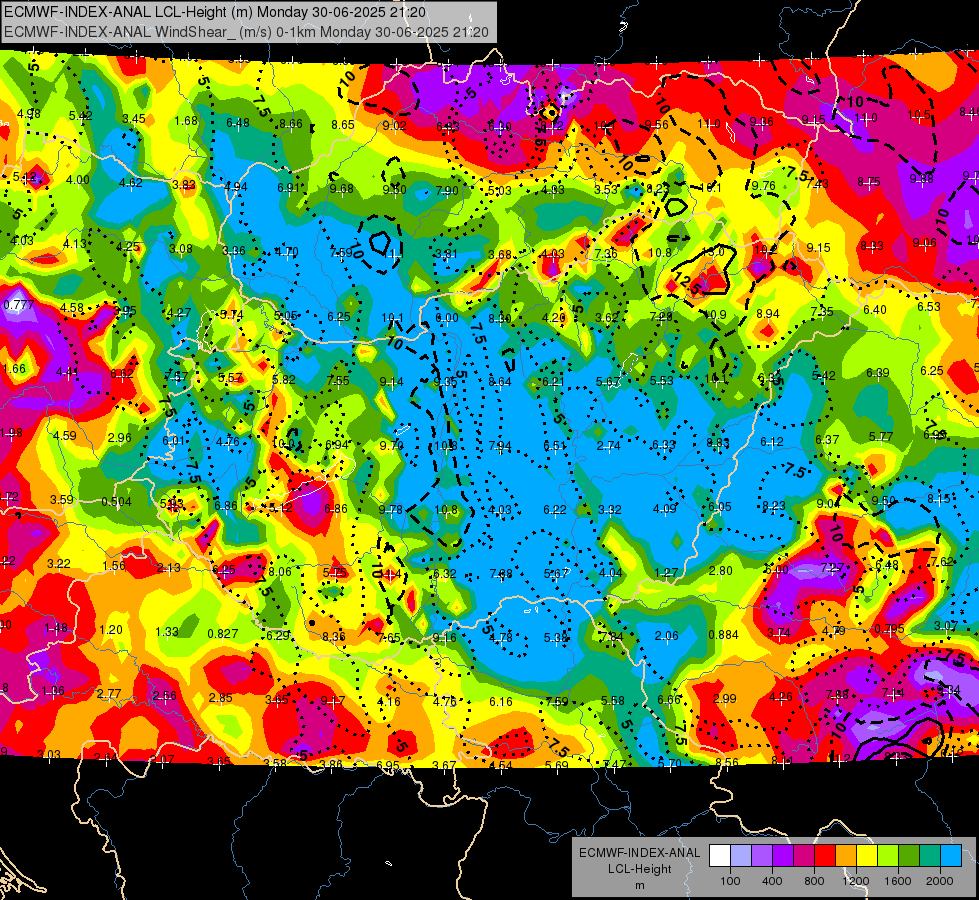
Task: Click the wind shear value "6.22"
Action: tap(555, 510)
